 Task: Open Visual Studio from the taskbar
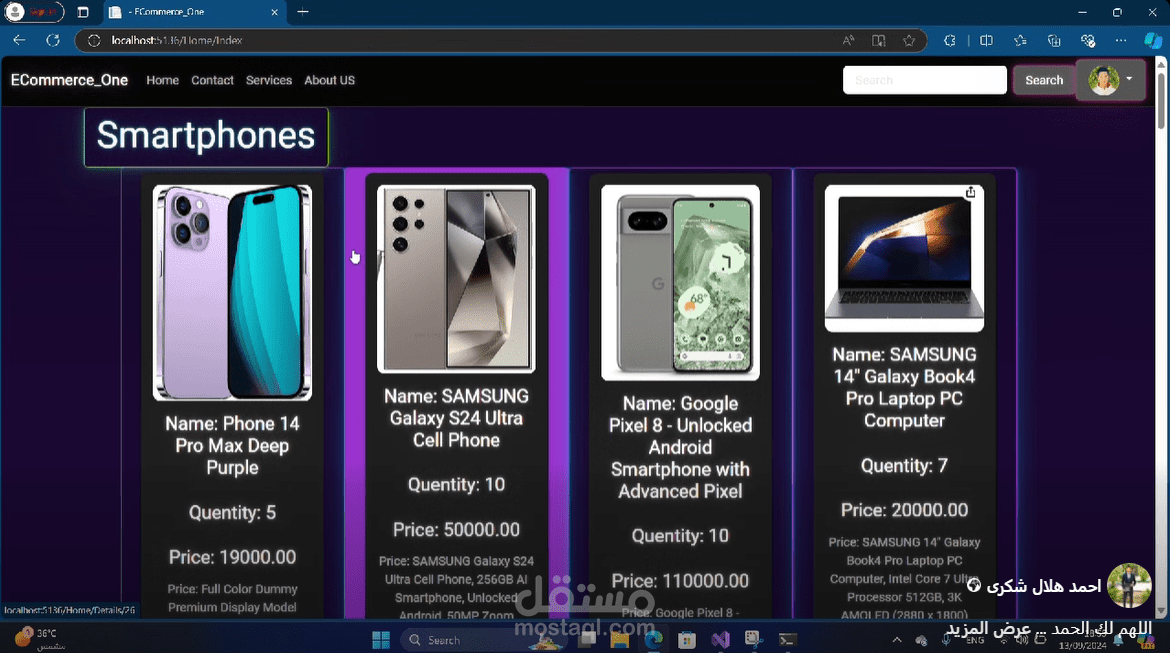[x=720, y=640]
